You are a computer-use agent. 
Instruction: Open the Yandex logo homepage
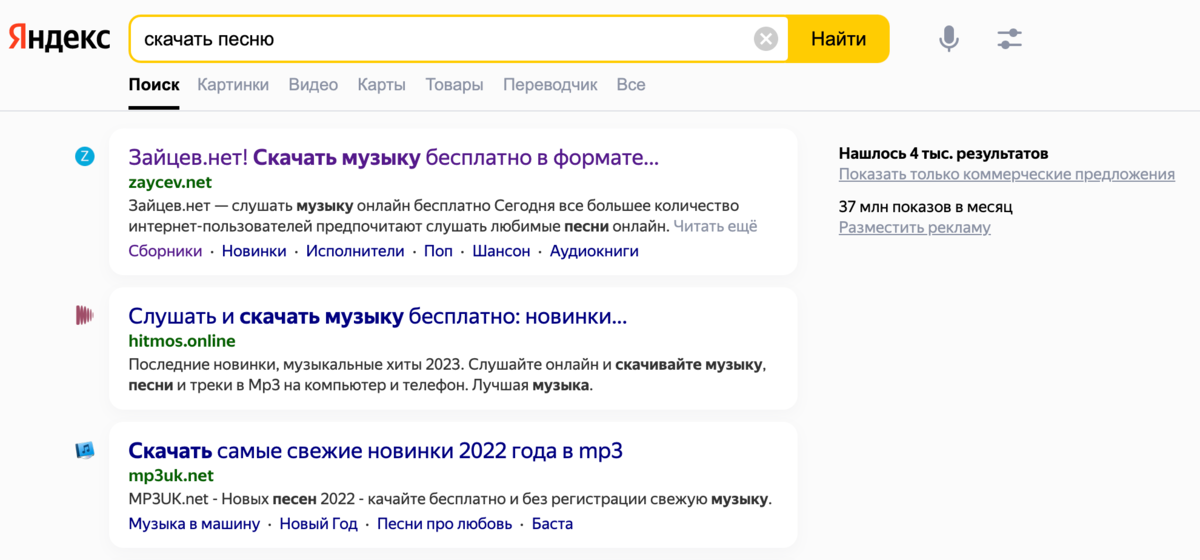[60, 39]
